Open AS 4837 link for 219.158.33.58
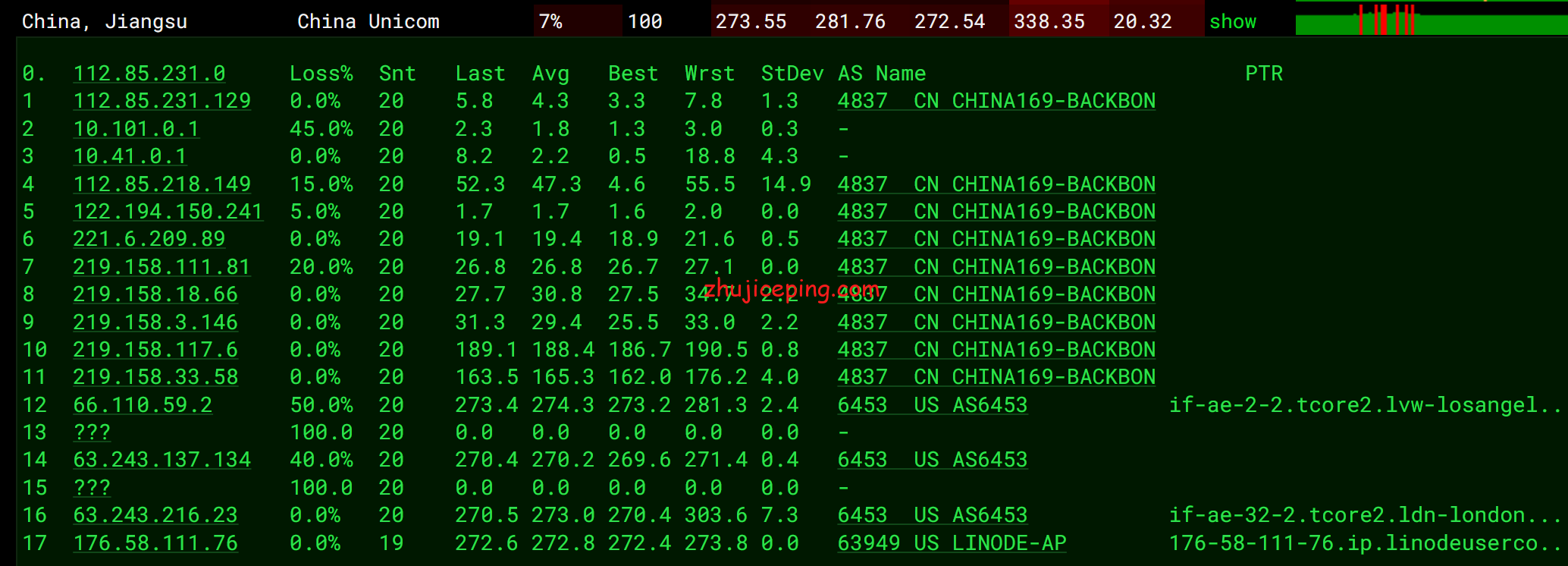 point(996,377)
